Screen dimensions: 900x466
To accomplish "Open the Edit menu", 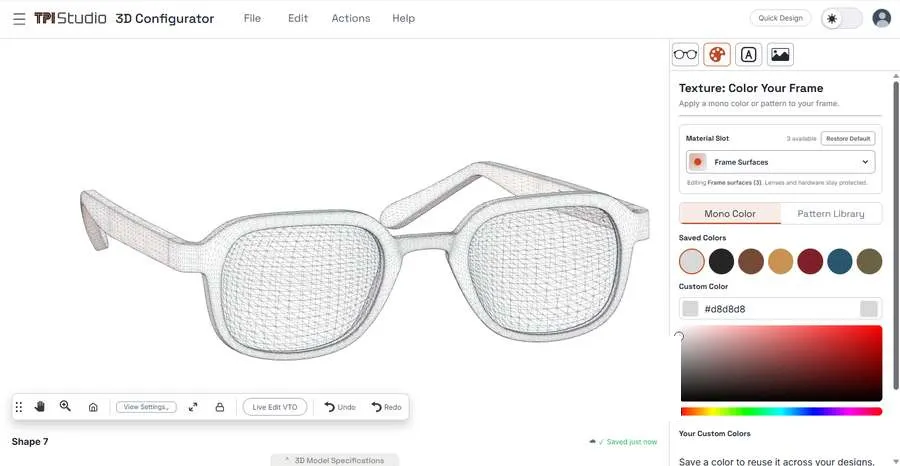I will 298,18.
